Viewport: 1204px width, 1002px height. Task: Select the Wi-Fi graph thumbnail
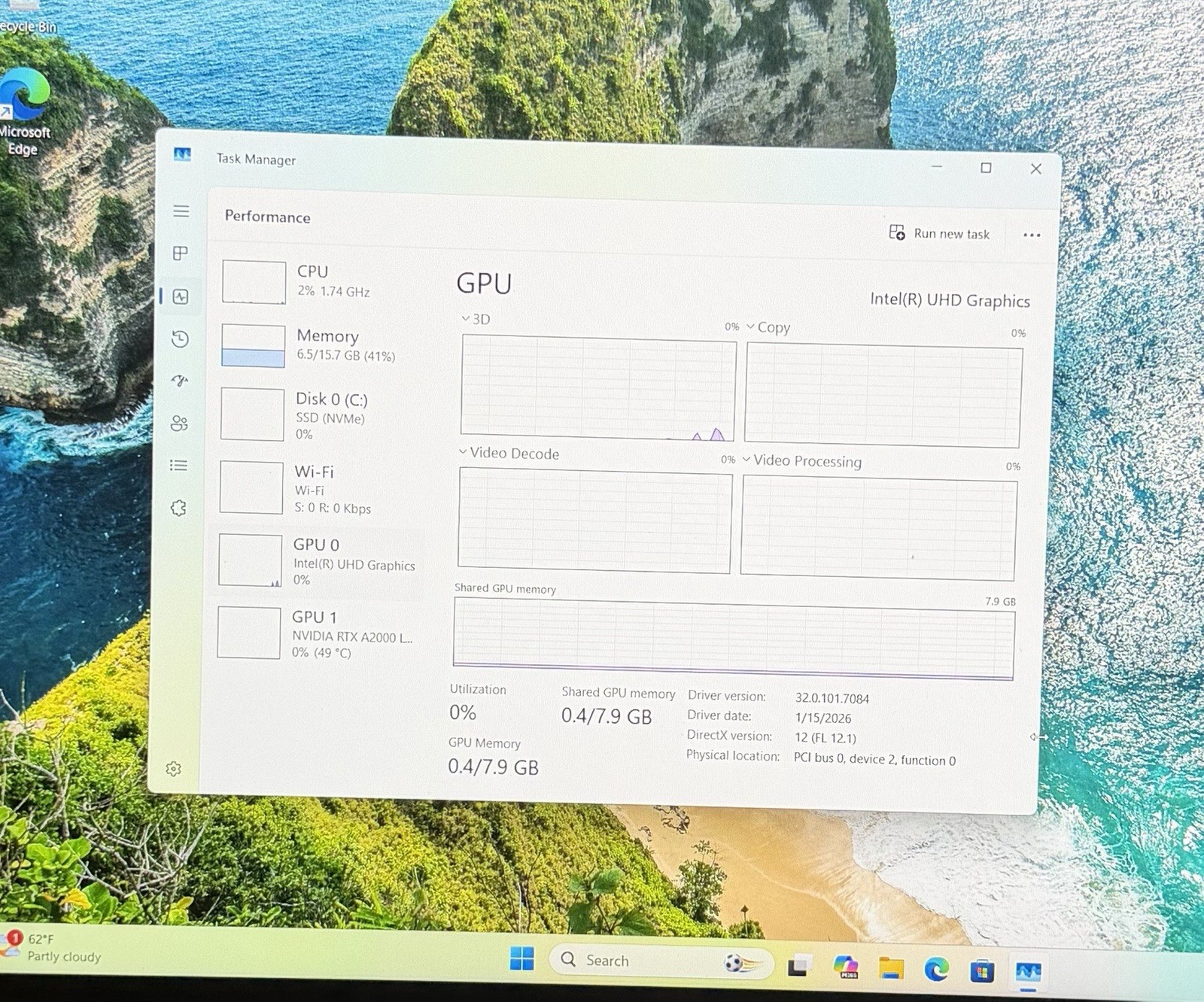tap(251, 487)
